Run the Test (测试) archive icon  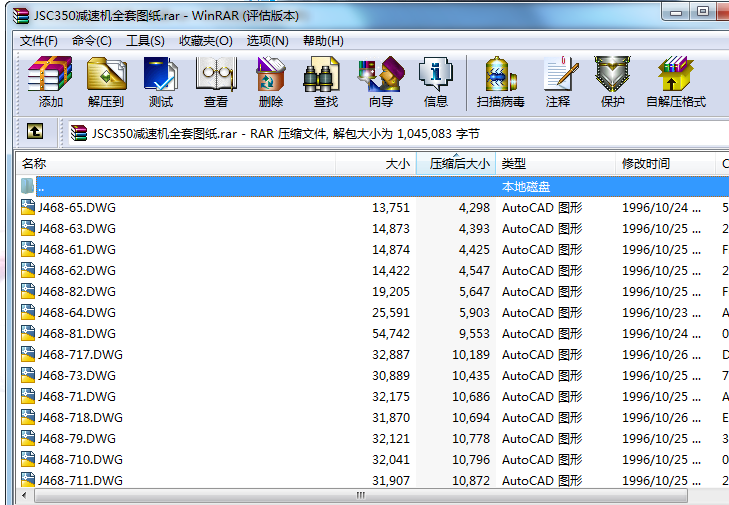pos(160,73)
